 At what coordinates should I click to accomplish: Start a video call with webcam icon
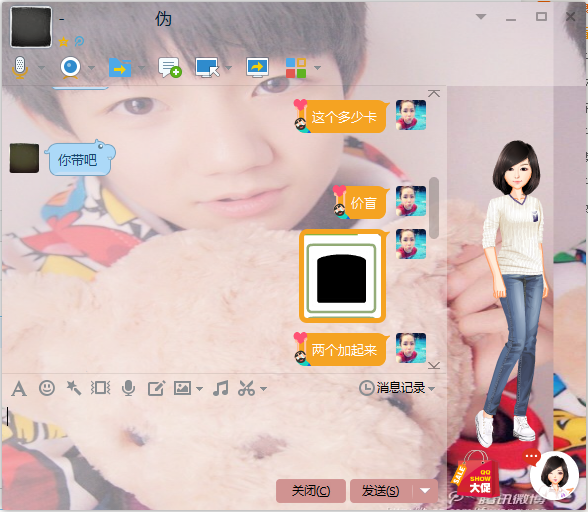(x=70, y=68)
